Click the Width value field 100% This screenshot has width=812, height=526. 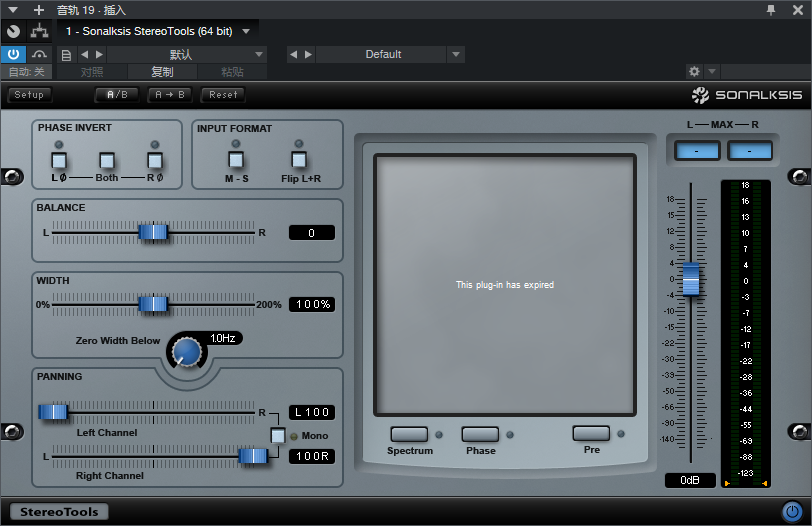coord(312,304)
